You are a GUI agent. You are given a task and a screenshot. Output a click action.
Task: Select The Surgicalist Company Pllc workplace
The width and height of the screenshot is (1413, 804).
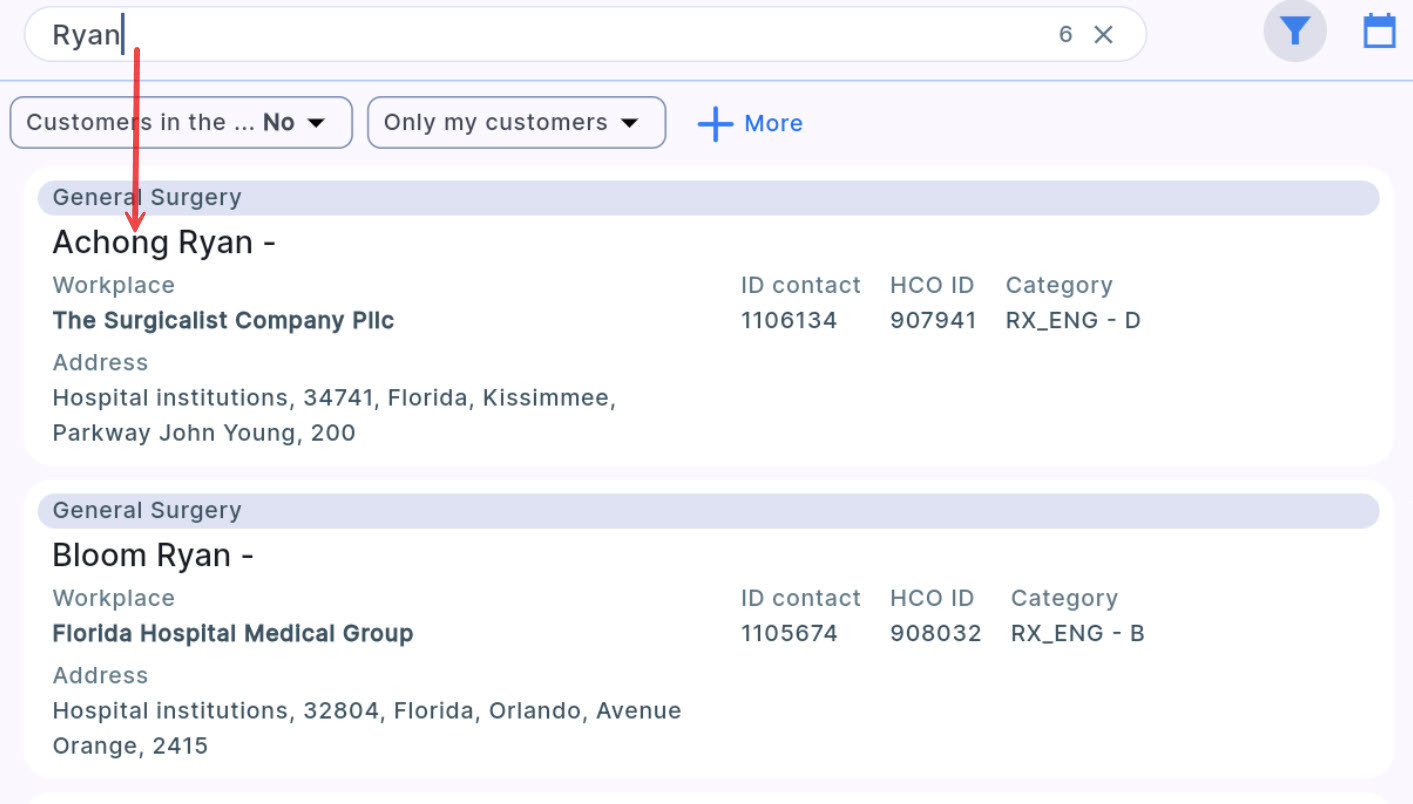click(x=223, y=321)
